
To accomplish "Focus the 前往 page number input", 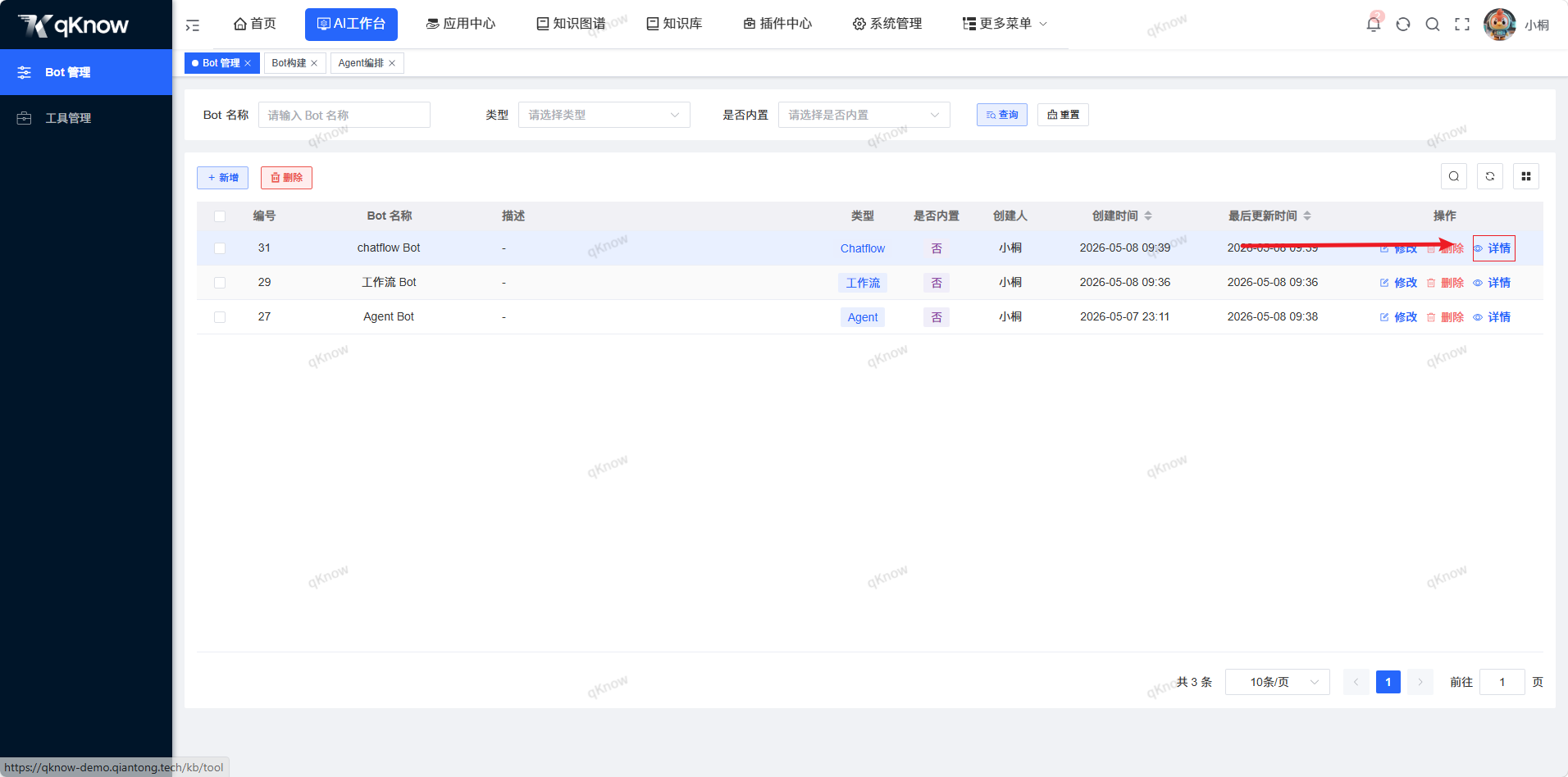I will (x=1502, y=682).
